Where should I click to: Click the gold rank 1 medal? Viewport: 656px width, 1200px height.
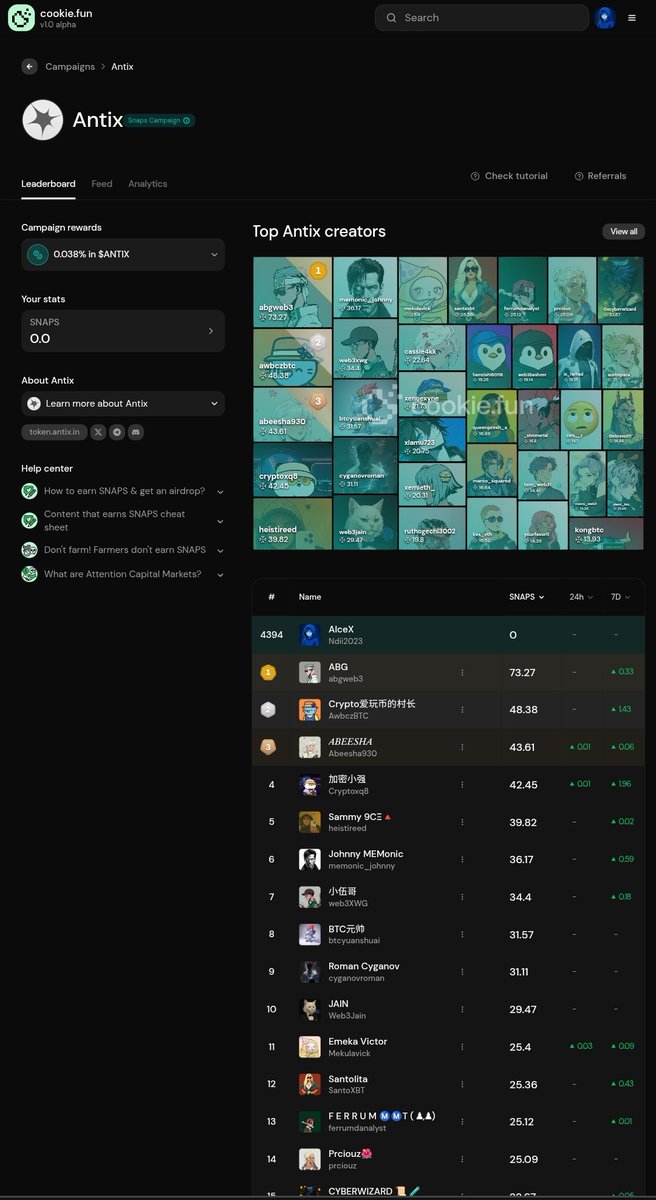268,673
